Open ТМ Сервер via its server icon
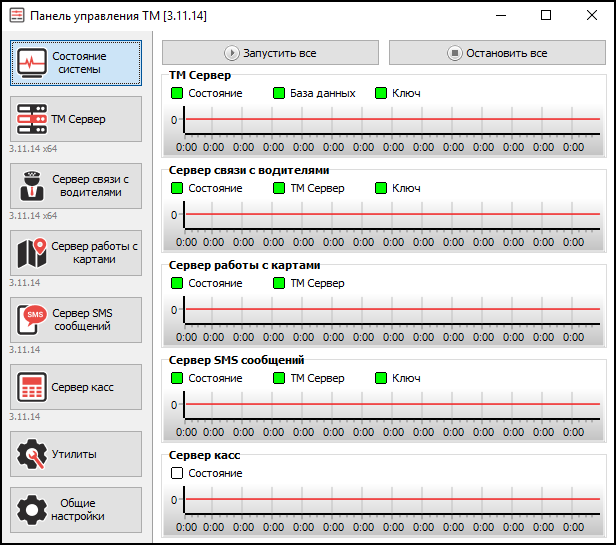616x545 pixels. pyautogui.click(x=33, y=120)
